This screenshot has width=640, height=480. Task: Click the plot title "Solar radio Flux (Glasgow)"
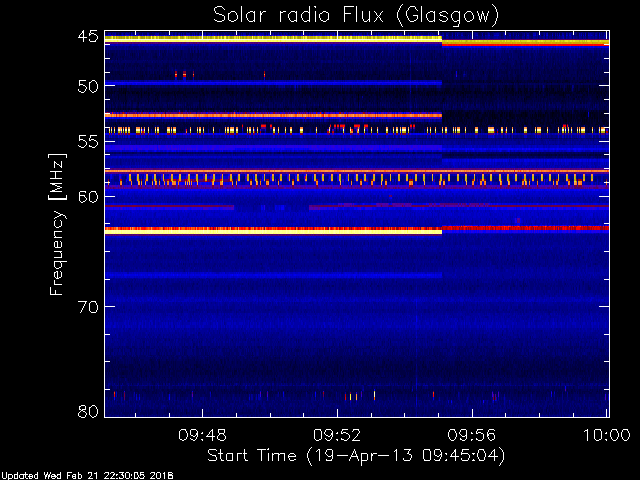(x=356, y=16)
